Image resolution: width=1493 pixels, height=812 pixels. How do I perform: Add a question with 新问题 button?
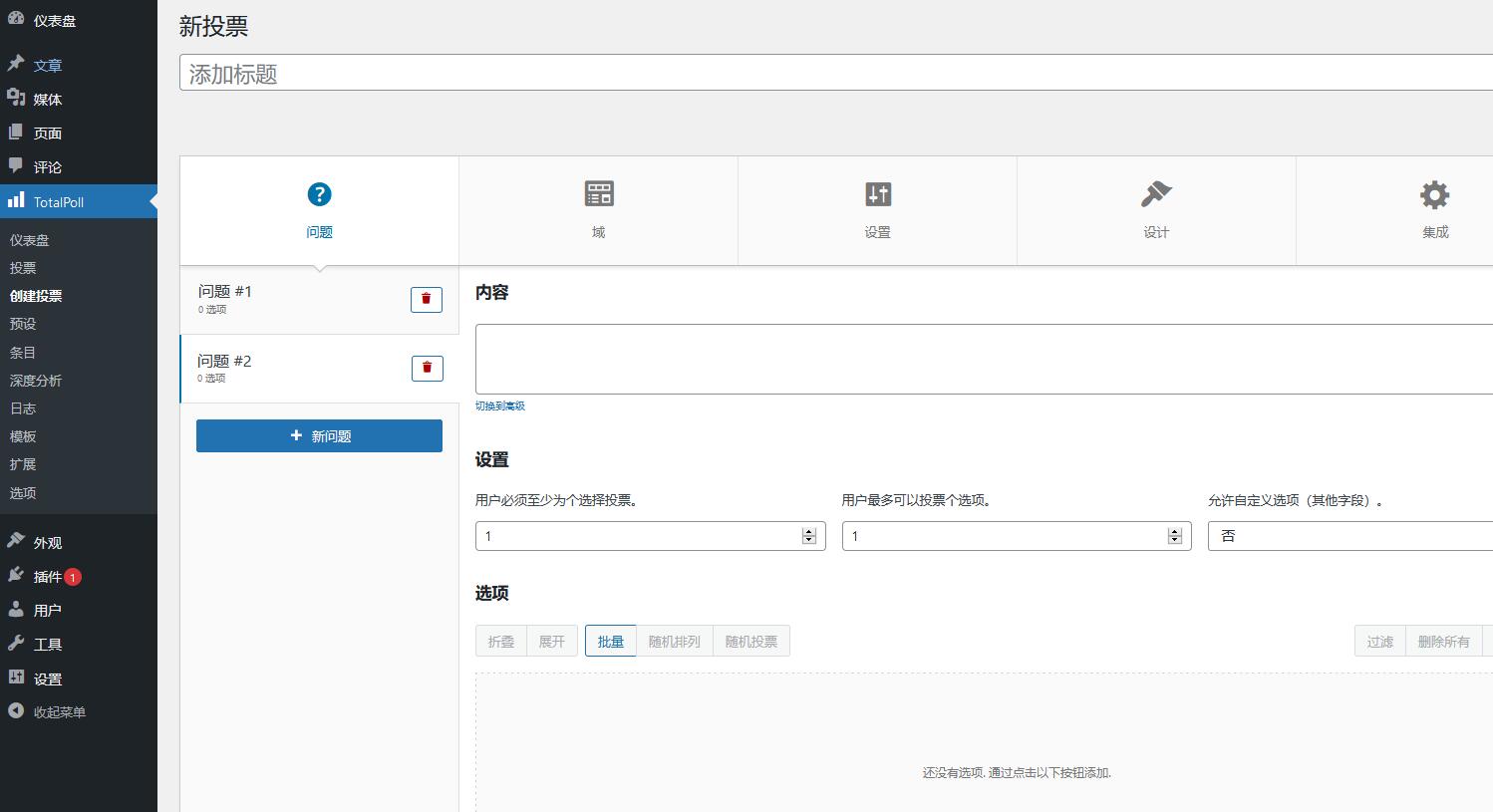point(319,436)
